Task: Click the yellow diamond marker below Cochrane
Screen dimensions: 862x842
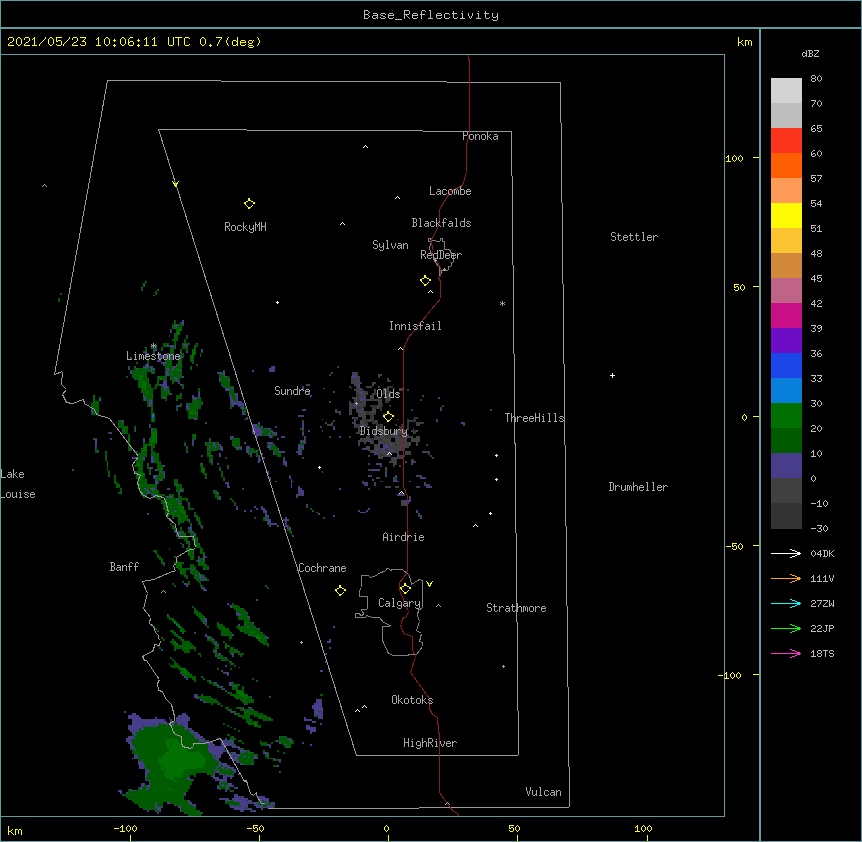Action: (340, 590)
